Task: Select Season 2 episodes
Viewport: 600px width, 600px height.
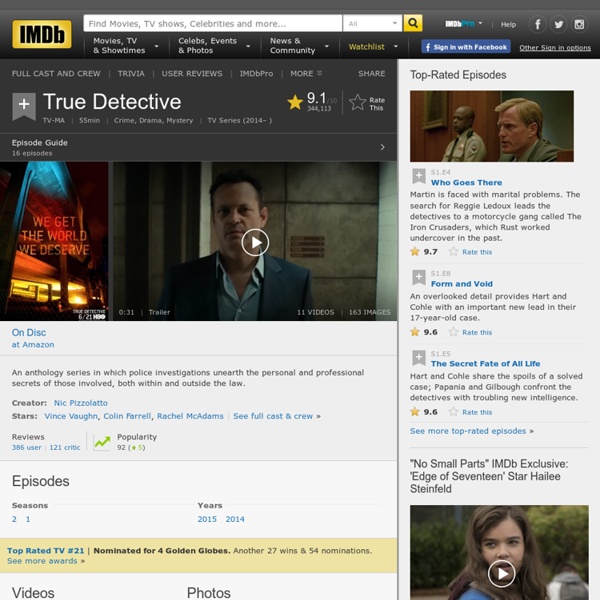Action: pos(14,519)
